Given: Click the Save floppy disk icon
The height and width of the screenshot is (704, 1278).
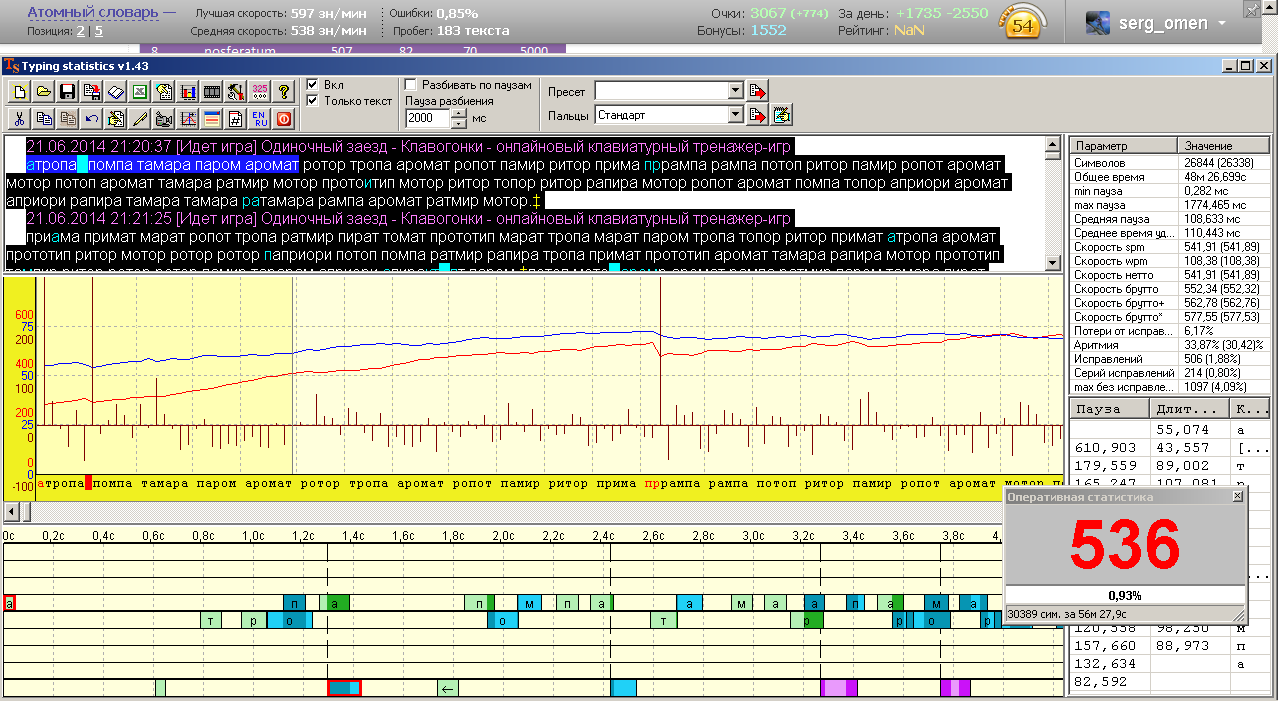Looking at the screenshot, I should coord(67,92).
